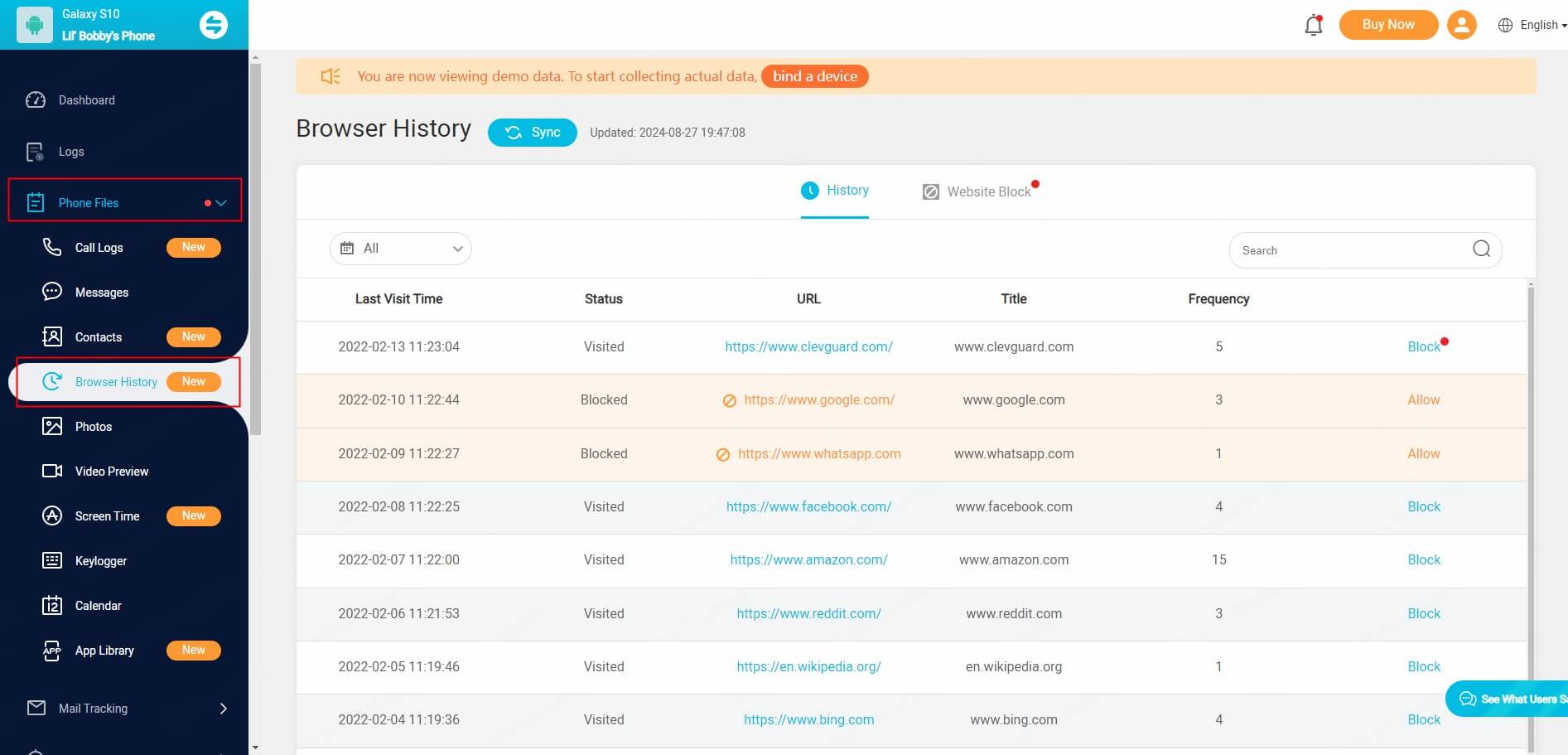
Task: Allow the google.com website
Action: click(x=1423, y=400)
